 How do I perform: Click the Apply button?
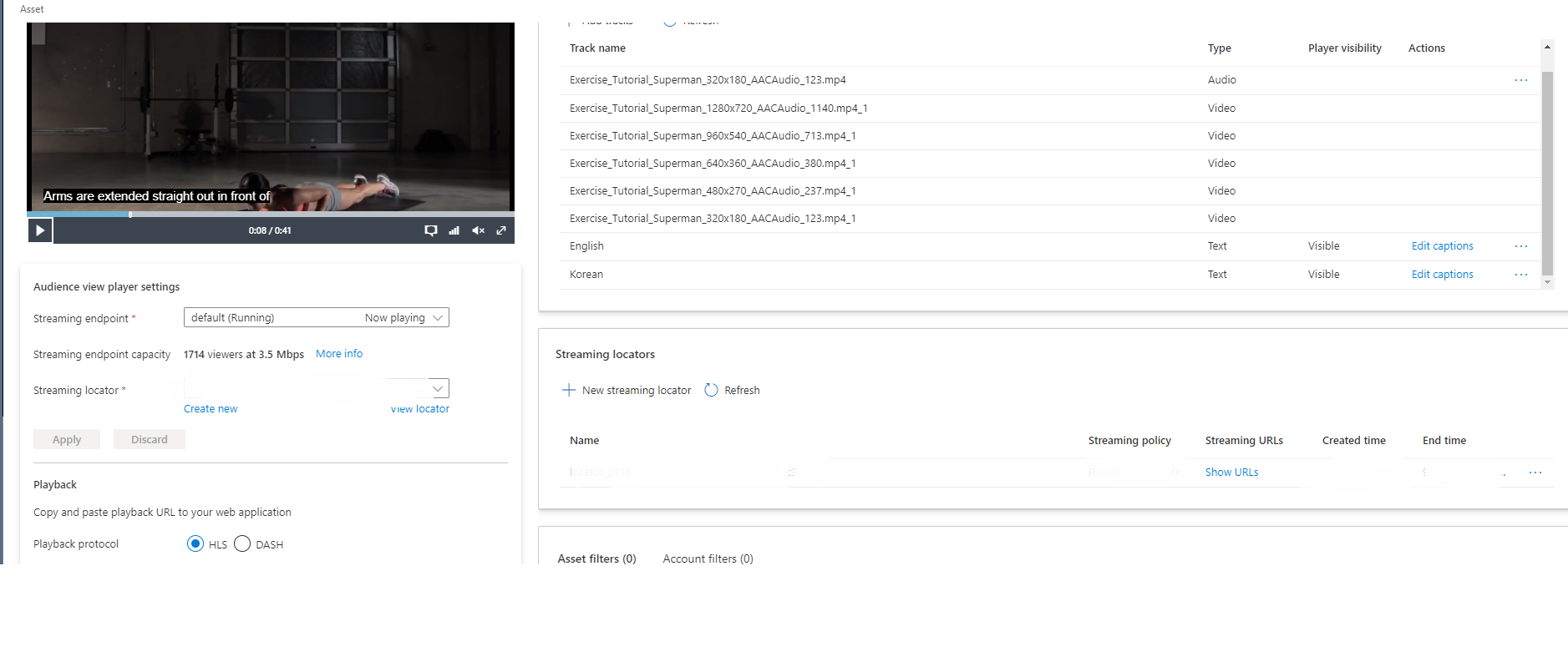click(x=67, y=440)
